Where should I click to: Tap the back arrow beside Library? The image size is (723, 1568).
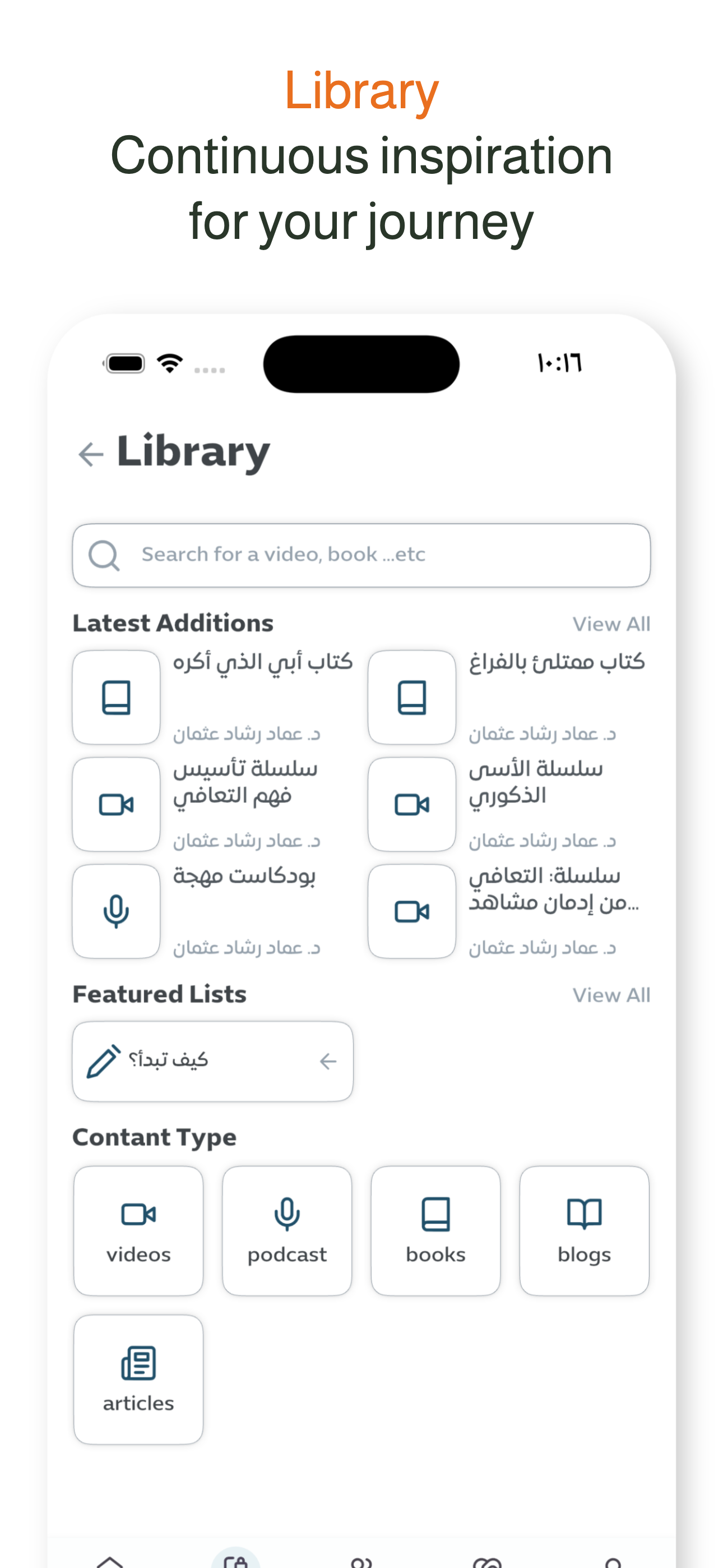91,454
